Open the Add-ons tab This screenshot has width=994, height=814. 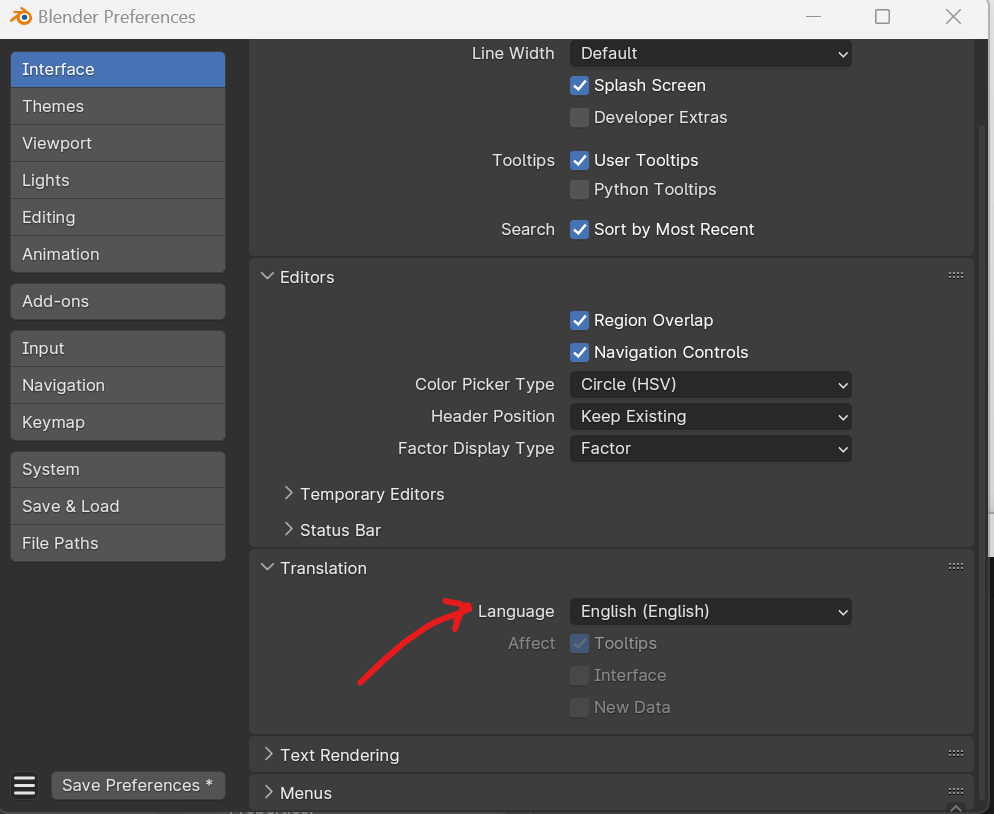pos(118,302)
